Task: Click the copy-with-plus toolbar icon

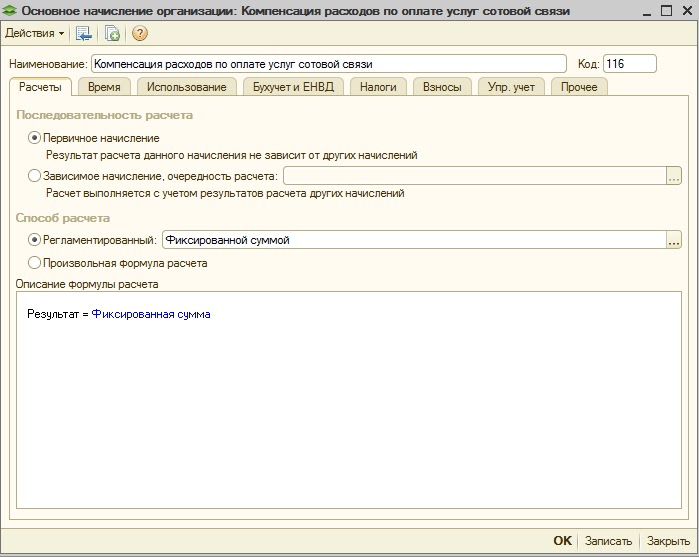Action: (x=112, y=33)
